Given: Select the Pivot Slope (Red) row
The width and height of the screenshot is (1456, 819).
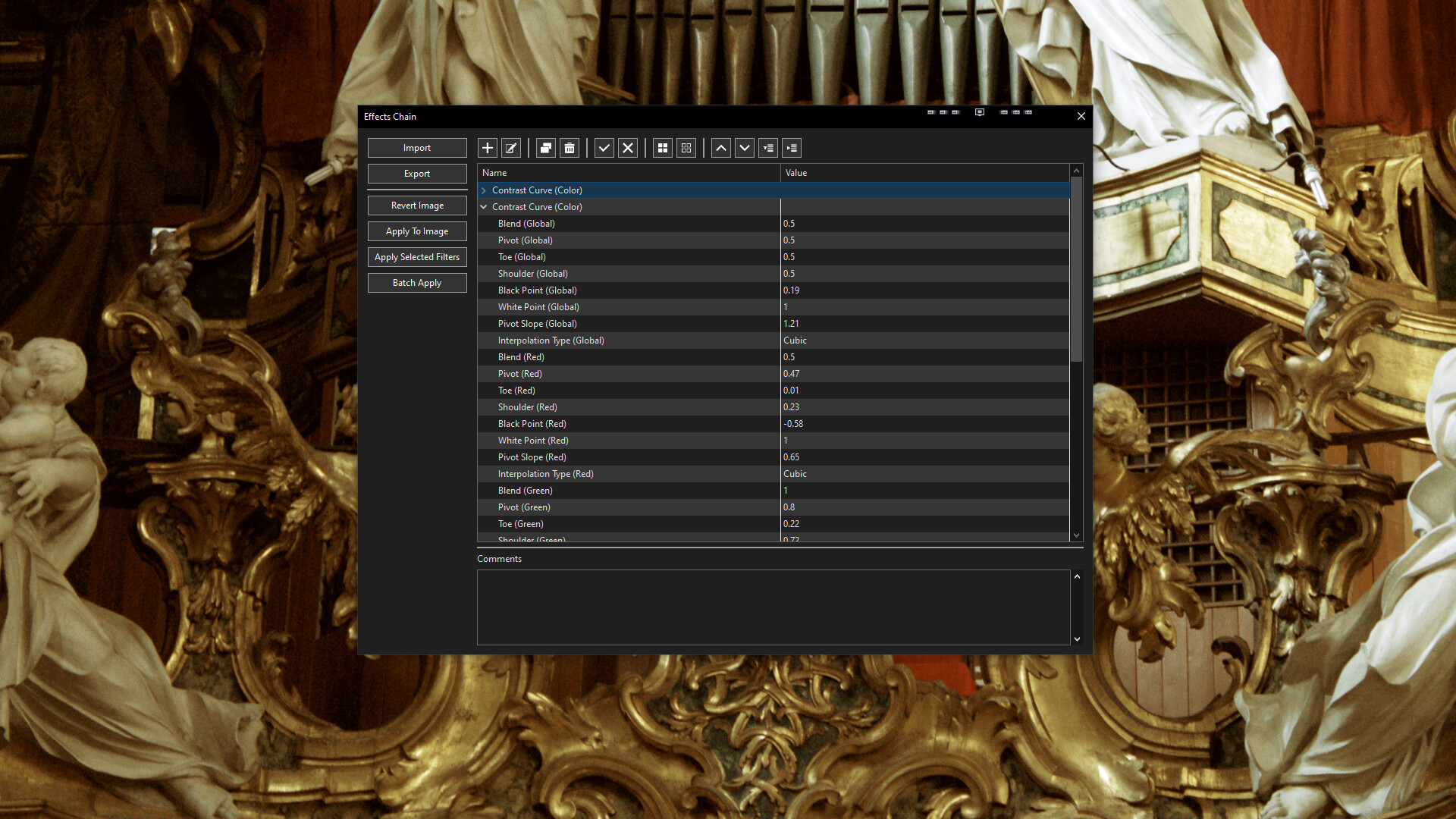Looking at the screenshot, I should [x=773, y=457].
